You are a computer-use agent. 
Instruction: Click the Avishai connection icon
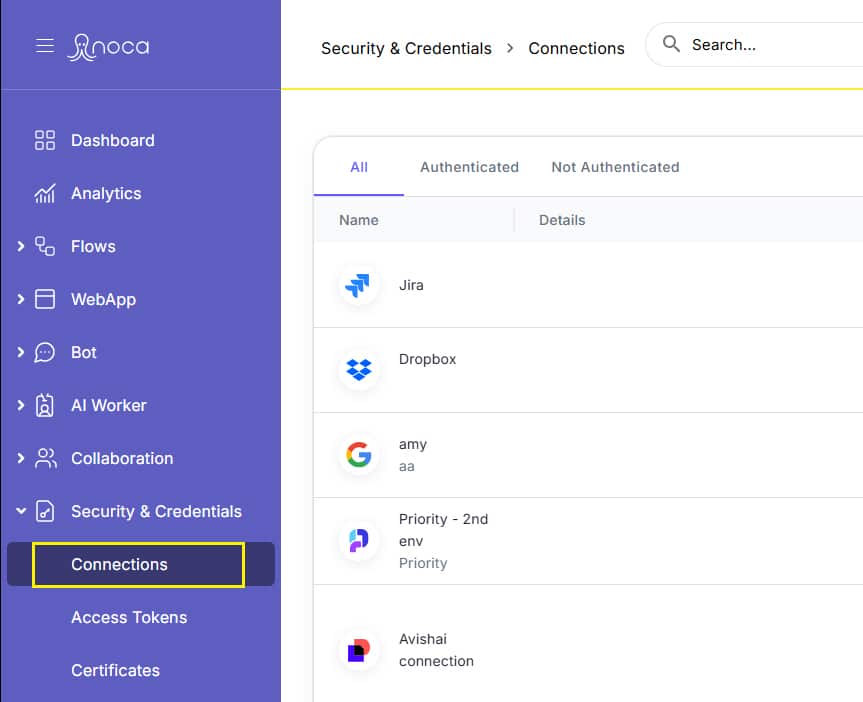click(x=358, y=651)
